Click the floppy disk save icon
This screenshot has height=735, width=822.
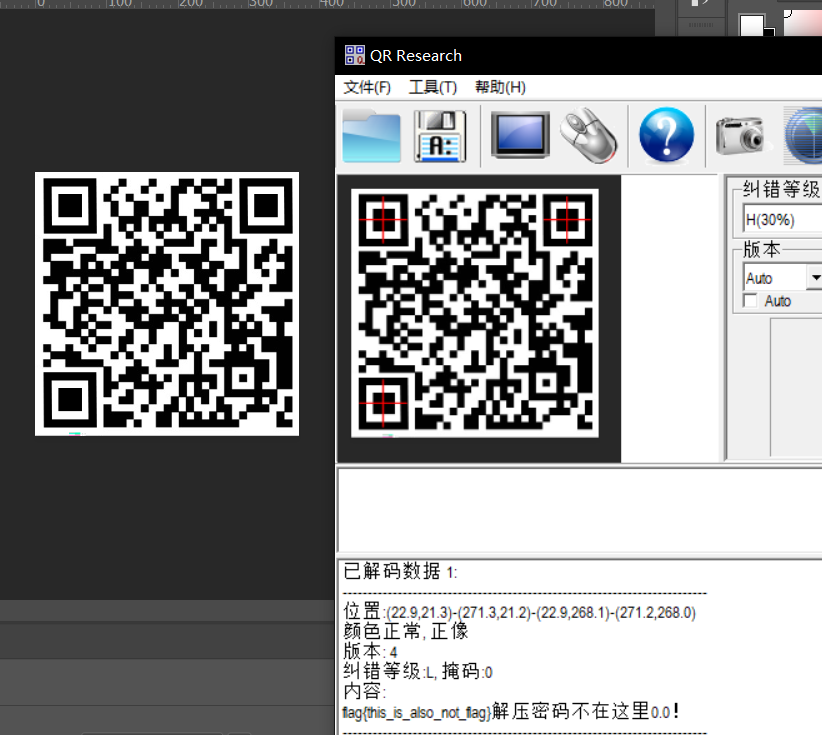pyautogui.click(x=440, y=136)
